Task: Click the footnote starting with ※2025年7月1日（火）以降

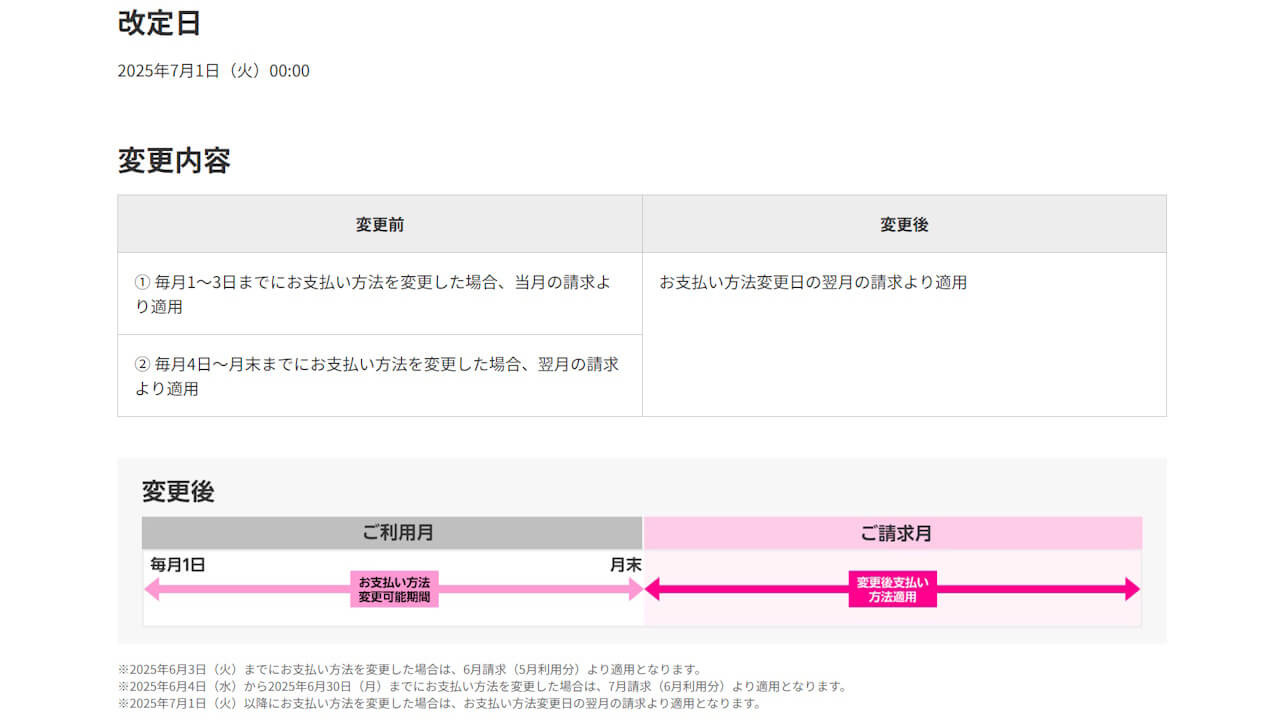Action: (x=439, y=704)
